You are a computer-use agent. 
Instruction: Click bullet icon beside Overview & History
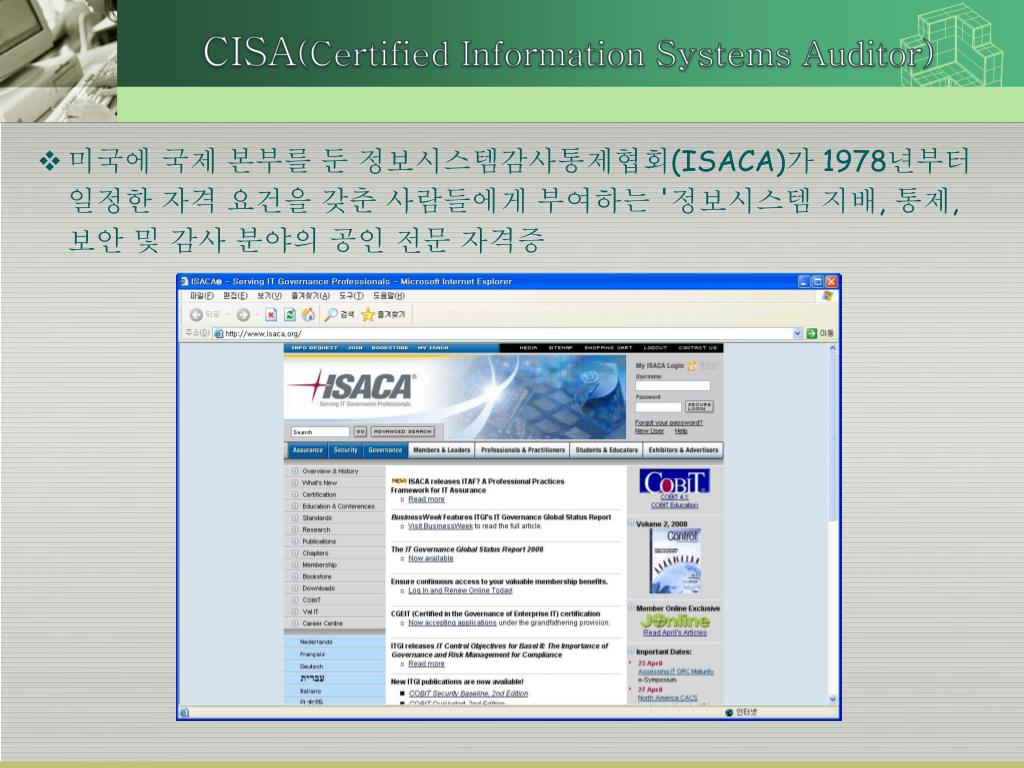pyautogui.click(x=295, y=471)
